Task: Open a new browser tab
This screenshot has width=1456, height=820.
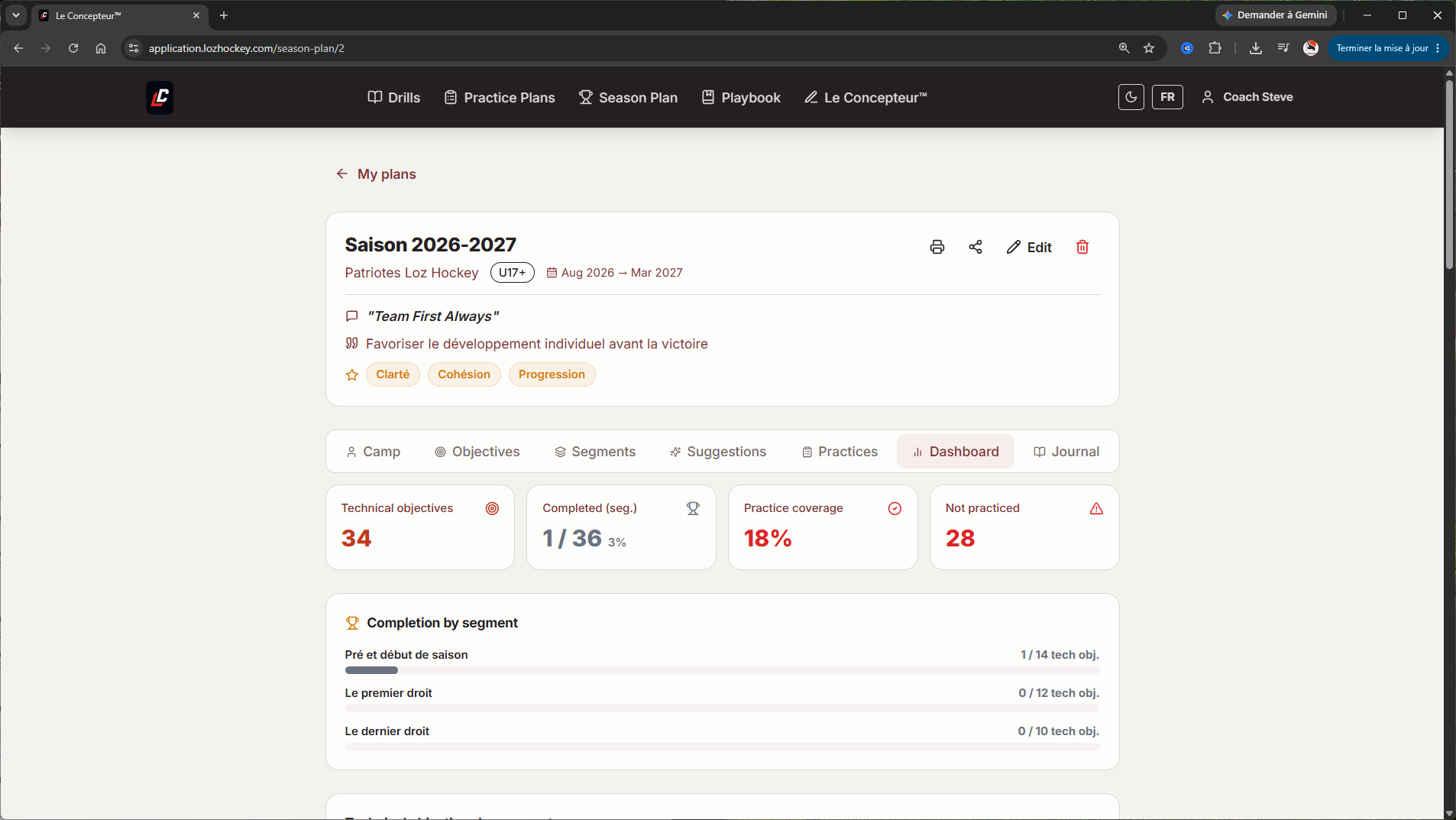Action: coord(224,15)
